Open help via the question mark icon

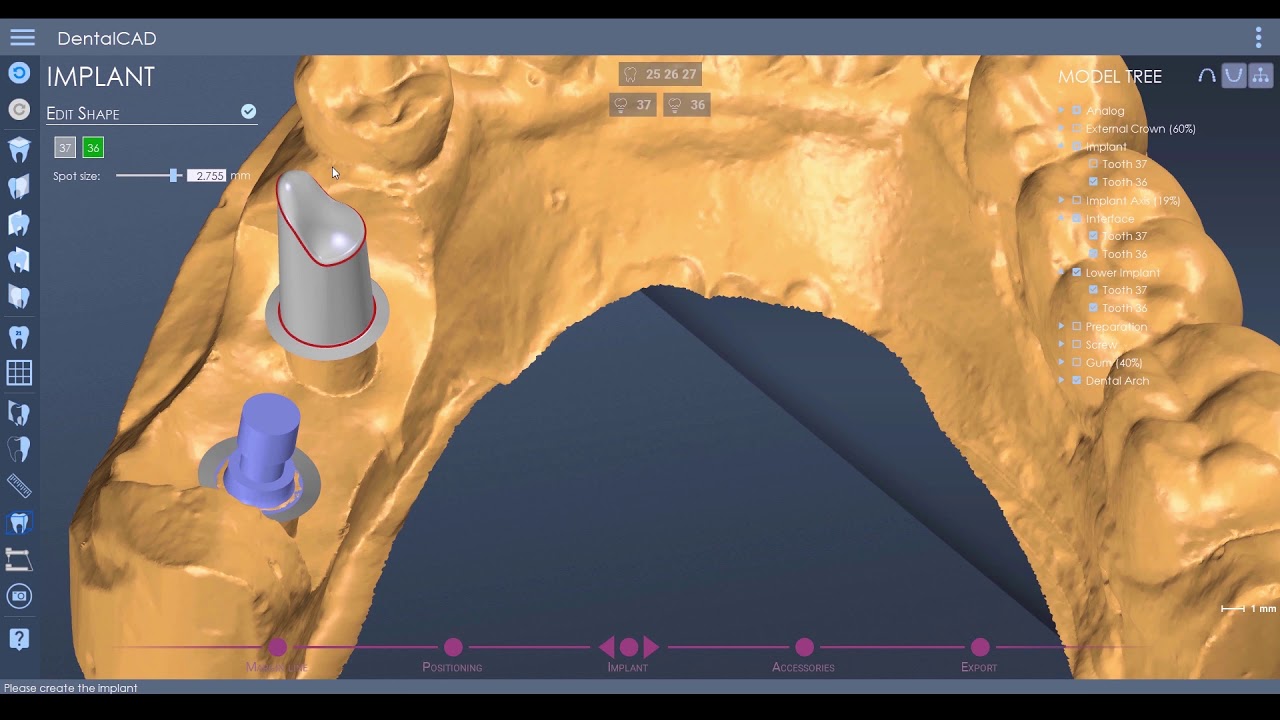point(19,639)
